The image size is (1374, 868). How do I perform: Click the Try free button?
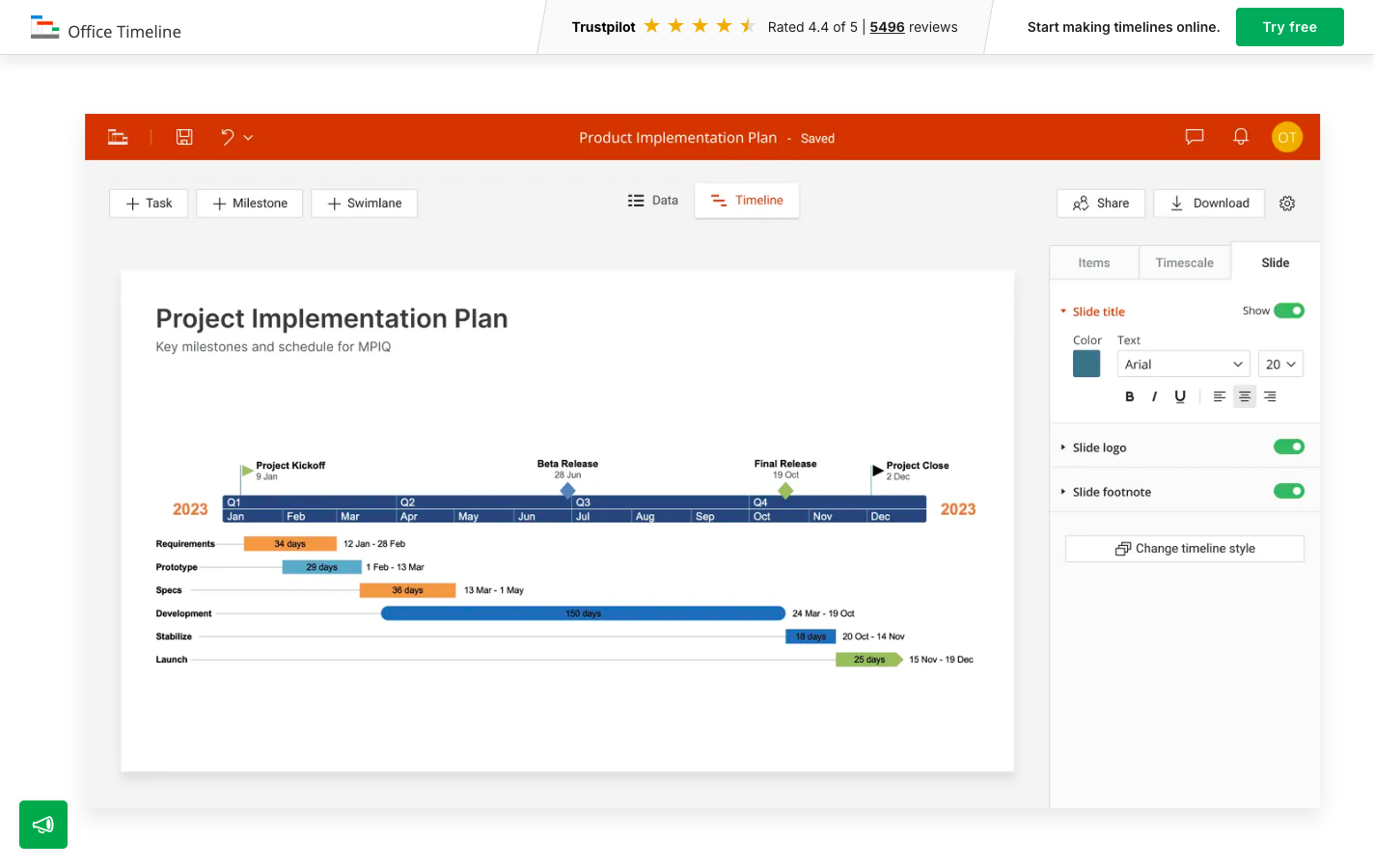coord(1289,27)
